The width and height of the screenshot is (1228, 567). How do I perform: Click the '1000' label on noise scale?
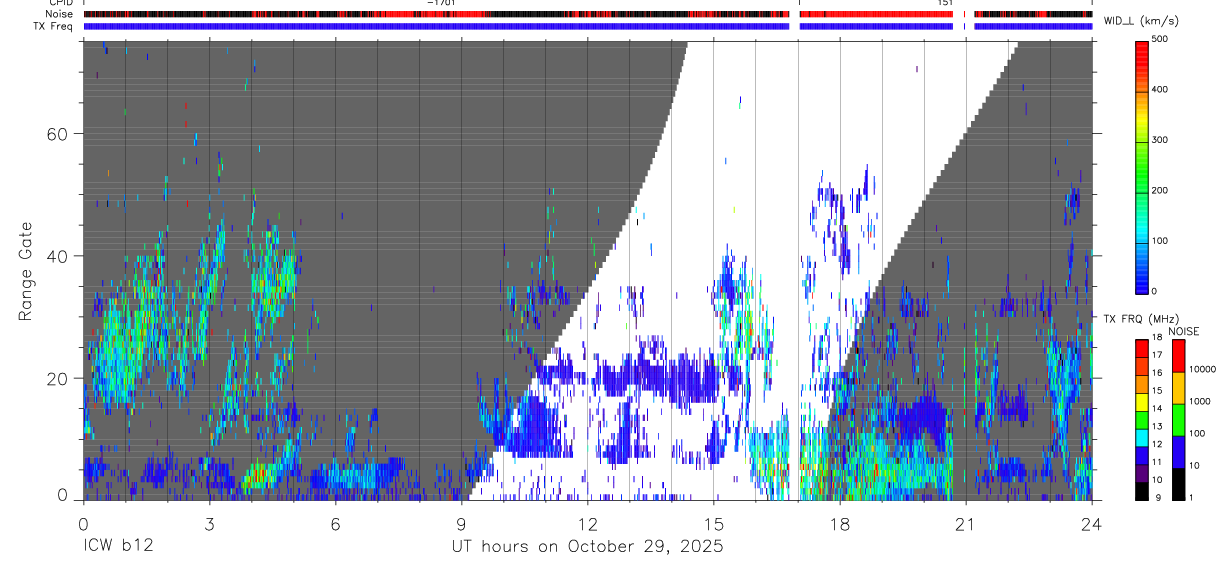(x=1199, y=401)
